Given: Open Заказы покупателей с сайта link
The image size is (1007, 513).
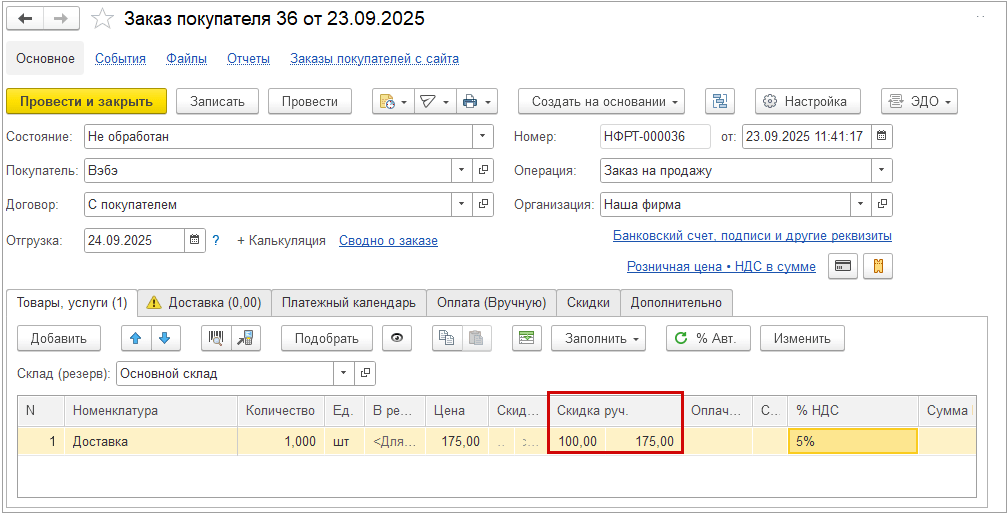Looking at the screenshot, I should pyautogui.click(x=374, y=59).
